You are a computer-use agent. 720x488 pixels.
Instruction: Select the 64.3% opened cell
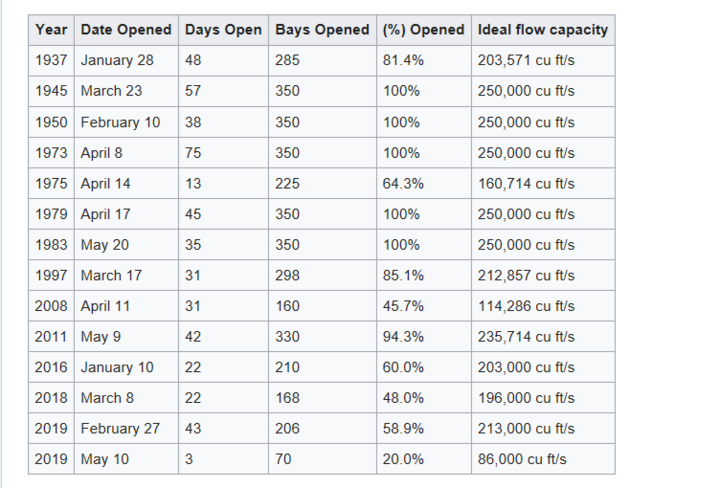click(424, 184)
